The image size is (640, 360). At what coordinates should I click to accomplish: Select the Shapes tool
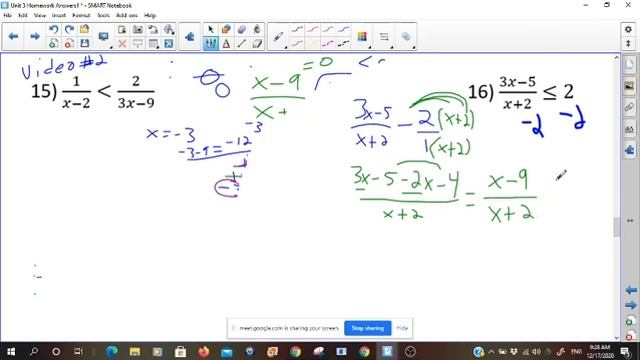click(226, 29)
